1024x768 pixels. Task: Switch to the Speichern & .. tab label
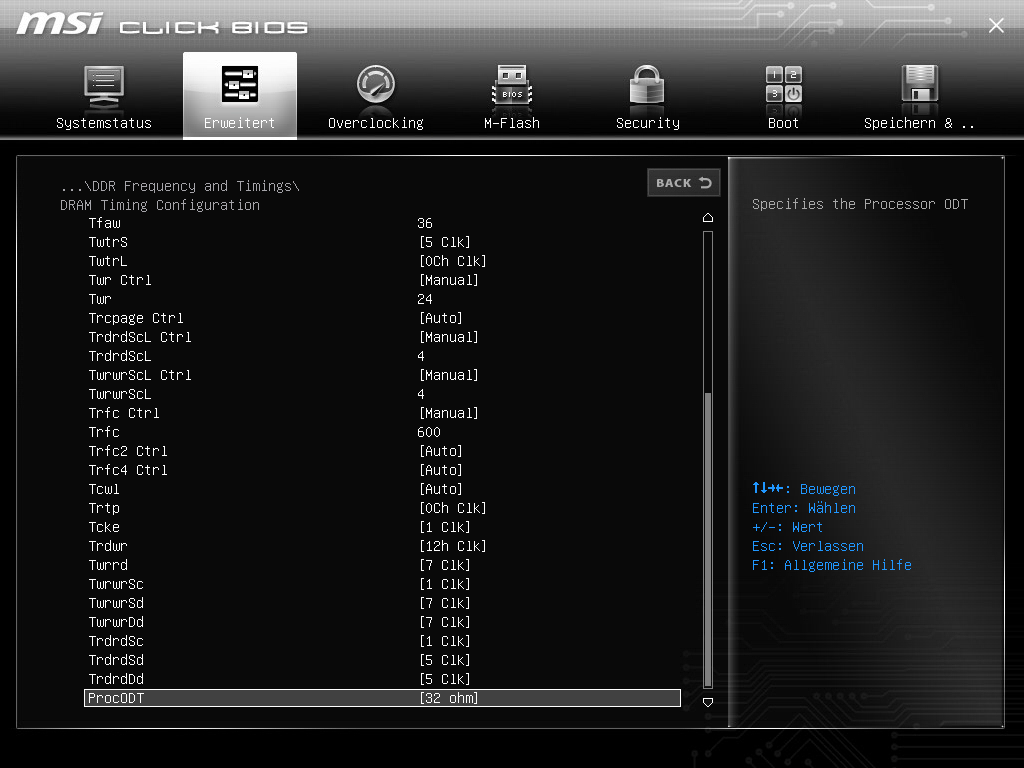coord(919,123)
